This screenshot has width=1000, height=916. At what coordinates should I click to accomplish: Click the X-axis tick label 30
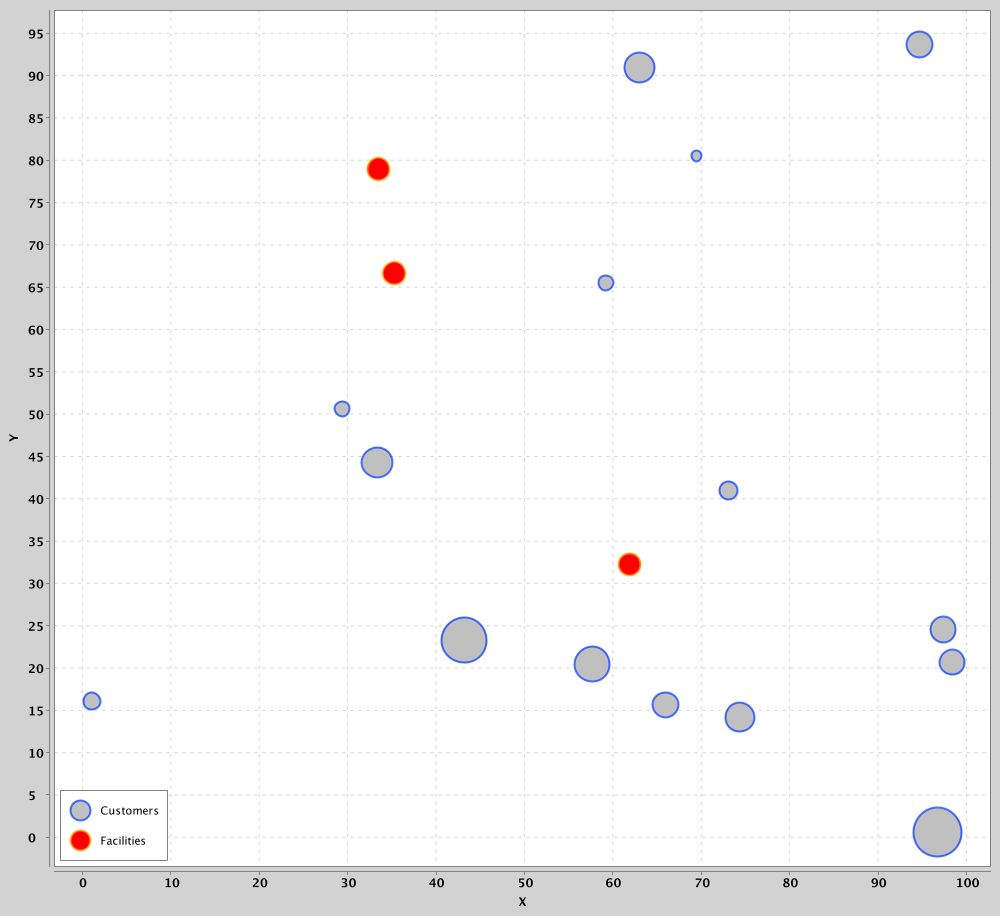pos(348,883)
